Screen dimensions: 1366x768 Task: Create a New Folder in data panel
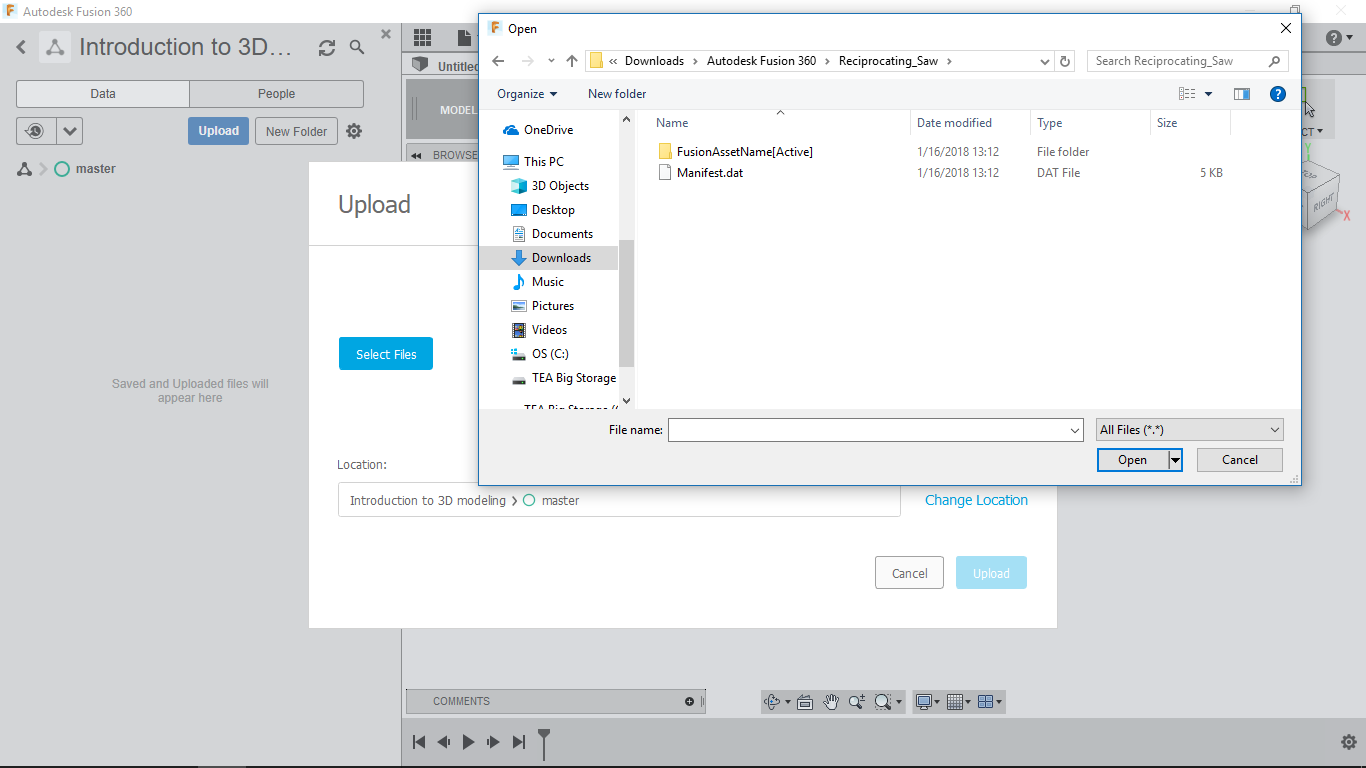(296, 131)
